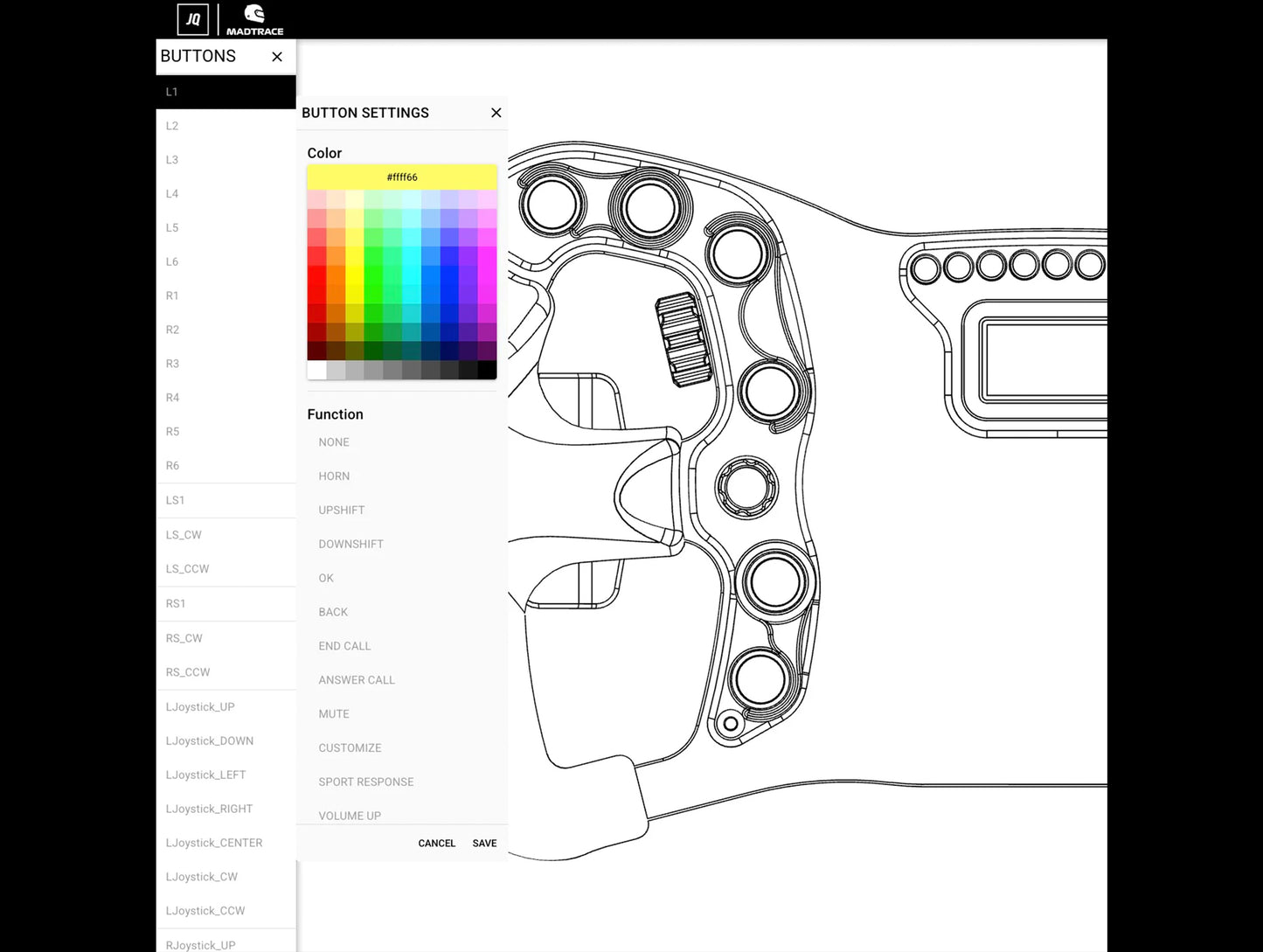This screenshot has height=952, width=1263.
Task: Close the BUTTONS panel
Action: [x=276, y=56]
